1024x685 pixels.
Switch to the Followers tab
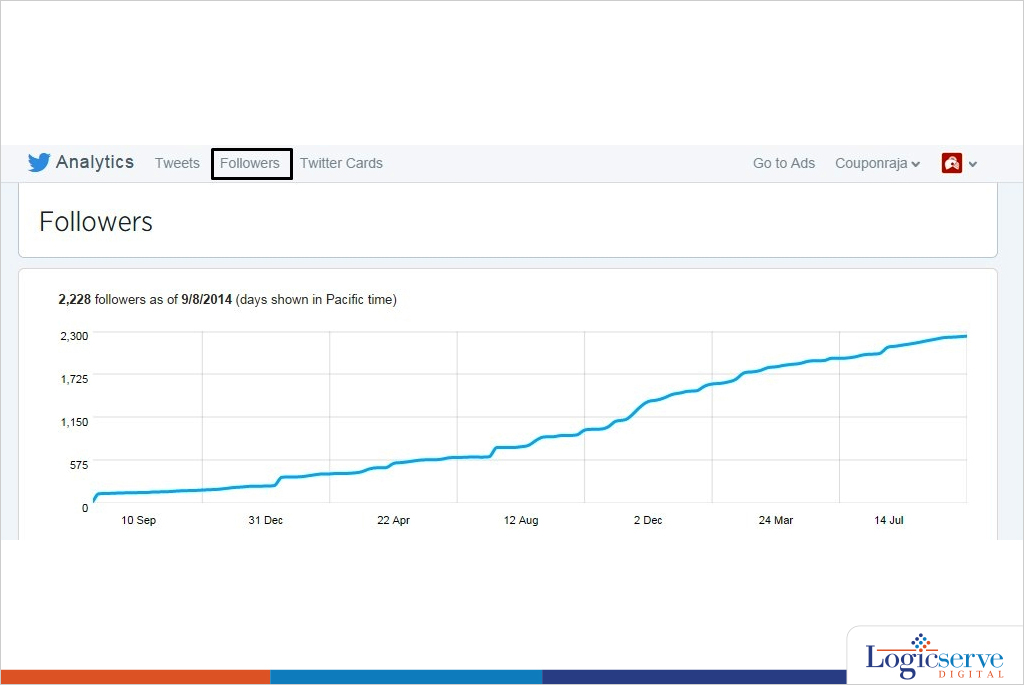pos(250,163)
